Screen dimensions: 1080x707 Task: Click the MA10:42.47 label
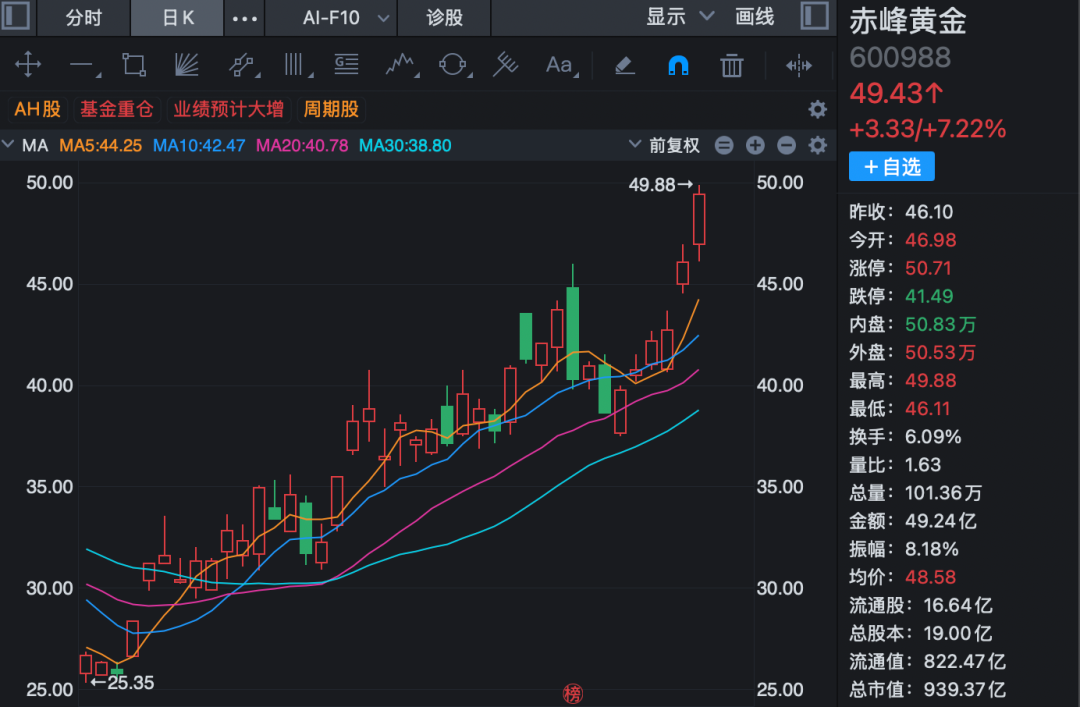coord(199,145)
